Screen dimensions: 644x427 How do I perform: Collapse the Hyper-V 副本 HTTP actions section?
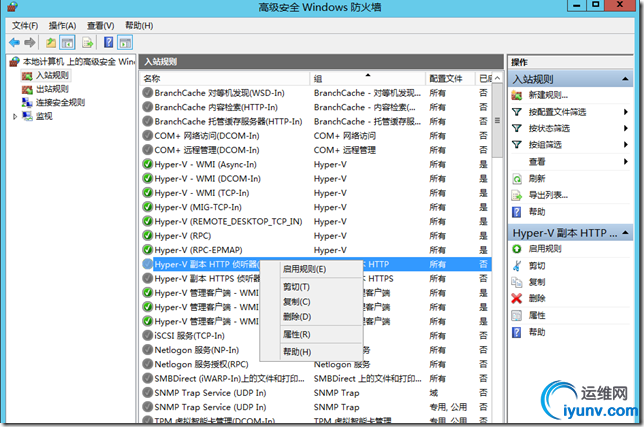click(x=625, y=233)
